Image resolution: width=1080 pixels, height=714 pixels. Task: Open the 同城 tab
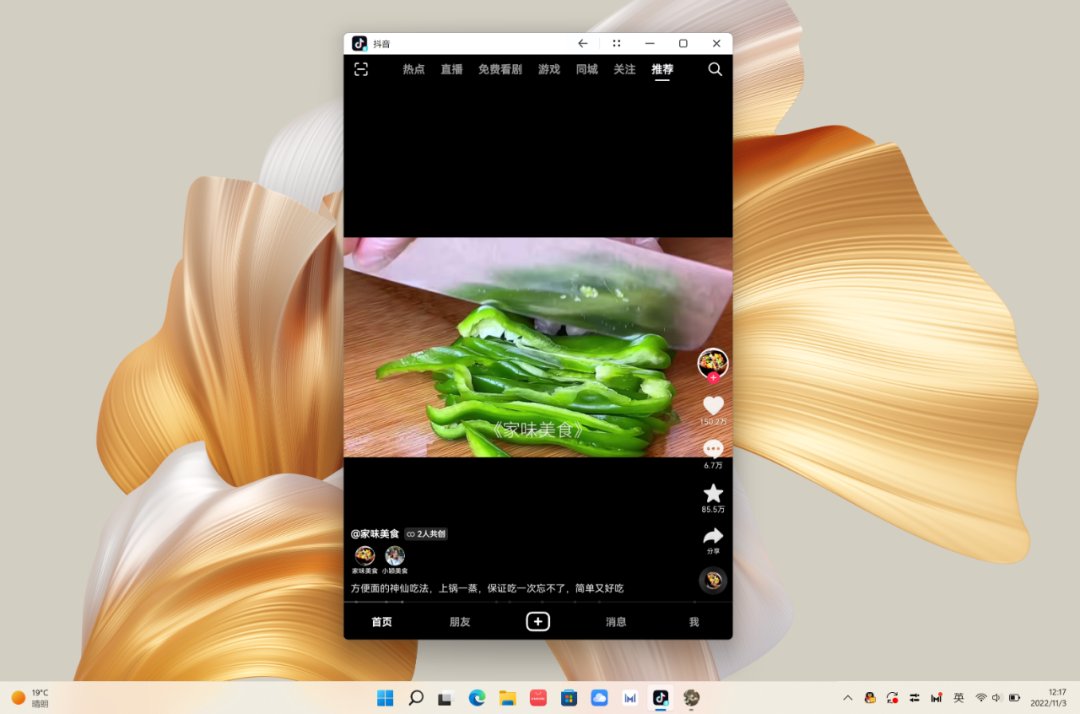pos(586,69)
